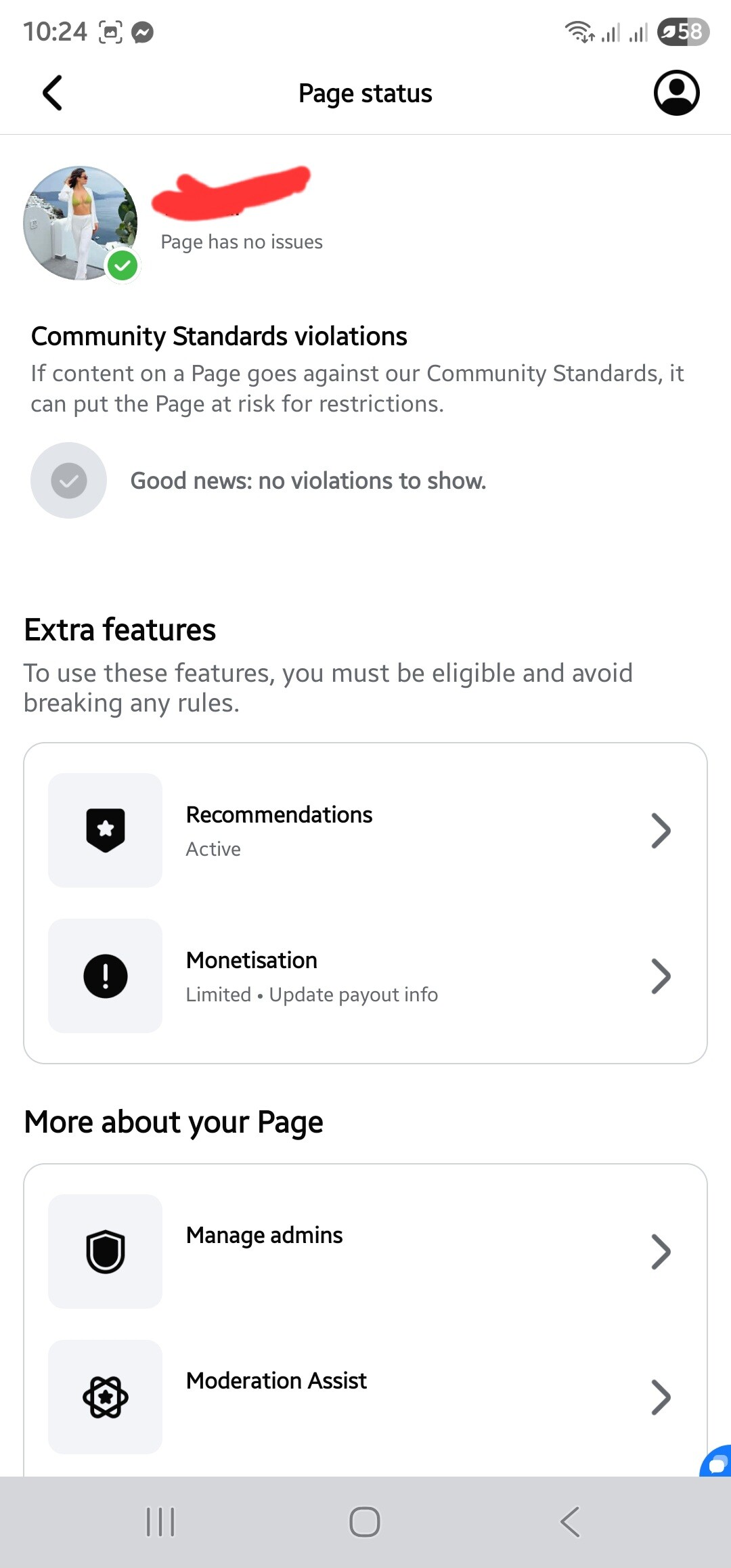This screenshot has height=1568, width=731.
Task: Tap the Manage admins shield icon
Action: [106, 1251]
